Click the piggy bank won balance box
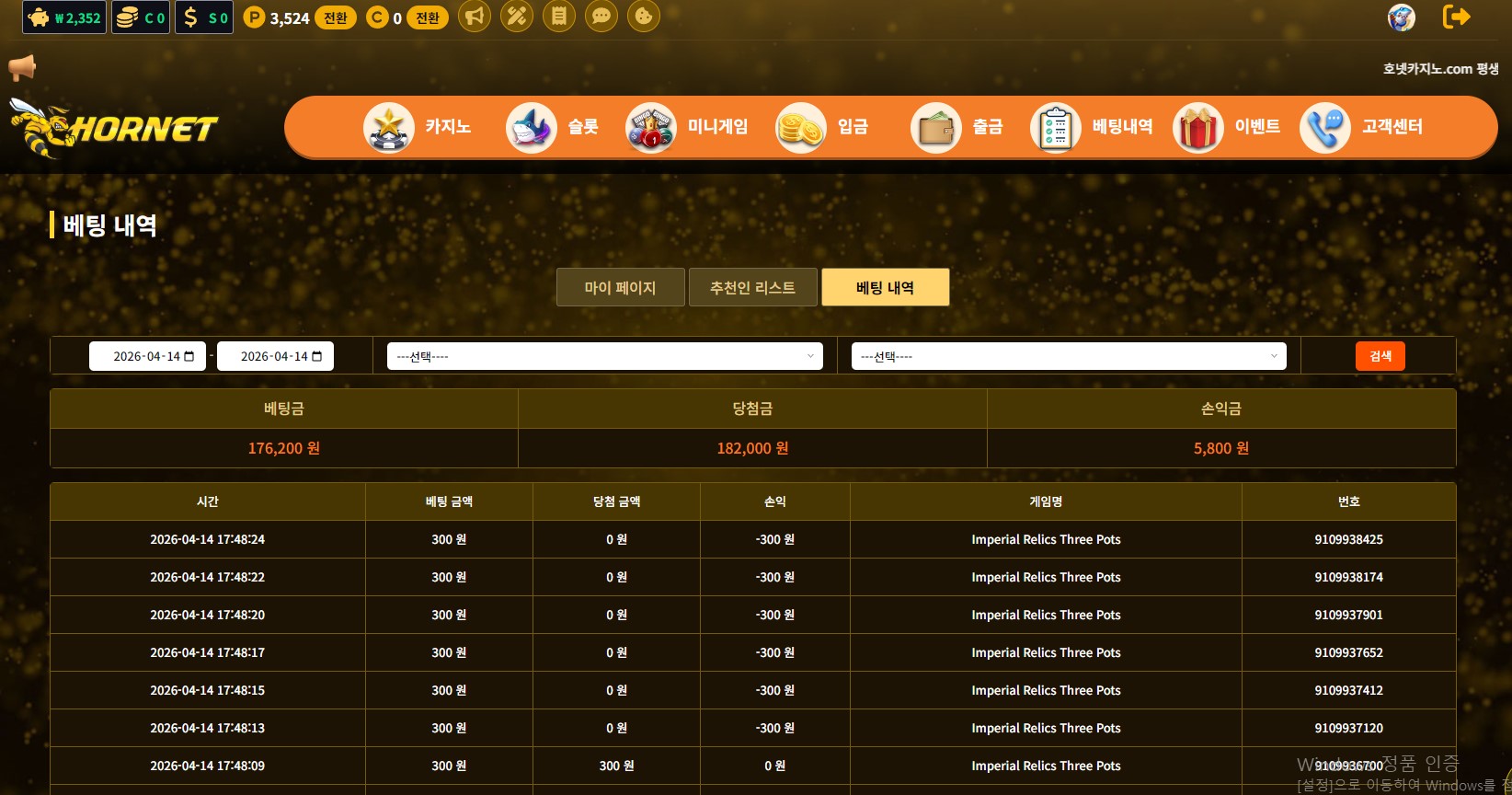Image resolution: width=1512 pixels, height=795 pixels. coord(64,17)
